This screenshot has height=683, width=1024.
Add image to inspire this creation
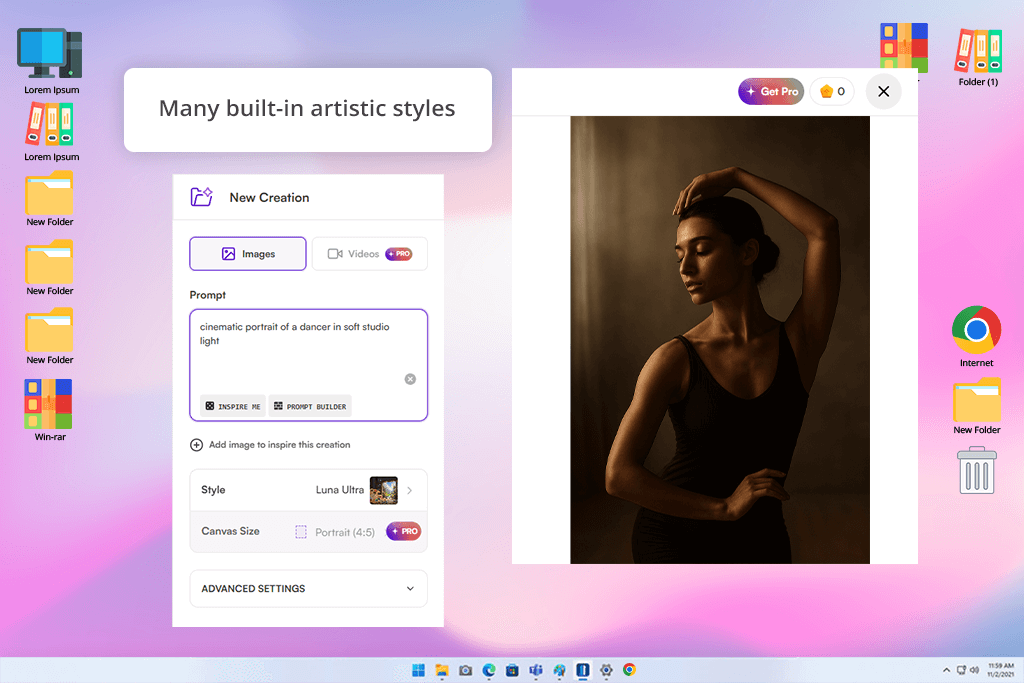270,445
